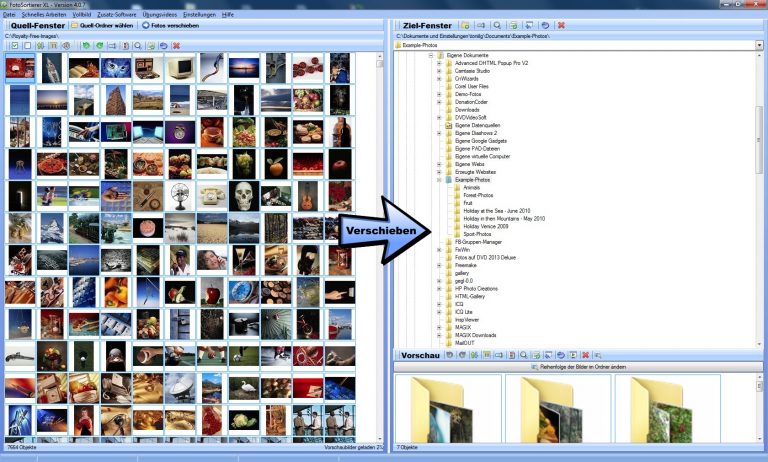The height and width of the screenshot is (462, 768).
Task: Collapse the Example-Photos tree node
Action: click(439, 179)
